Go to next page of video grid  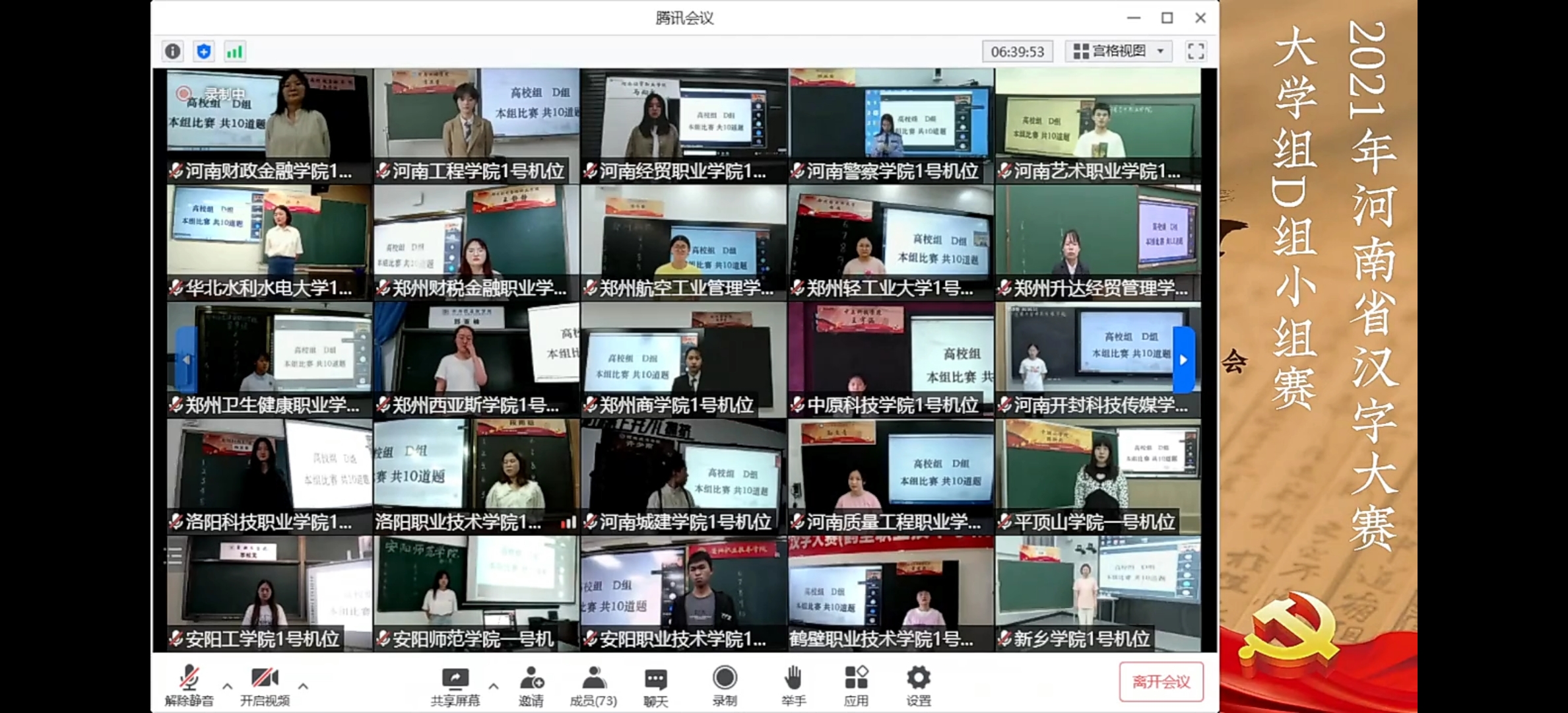(x=1184, y=360)
